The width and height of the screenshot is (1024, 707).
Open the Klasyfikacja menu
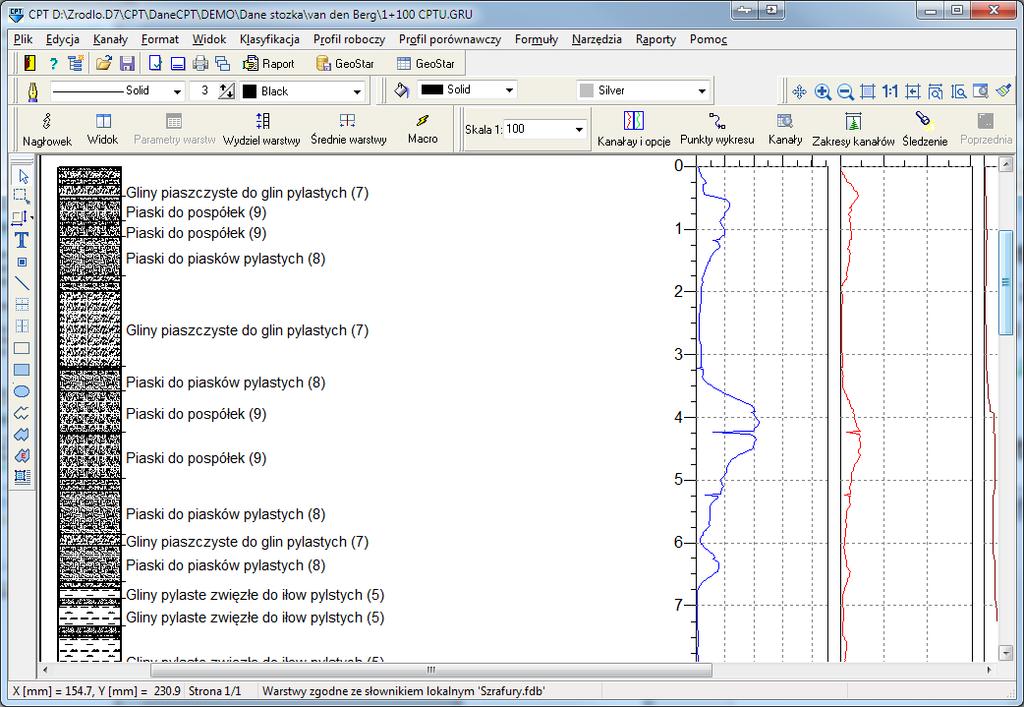point(270,39)
